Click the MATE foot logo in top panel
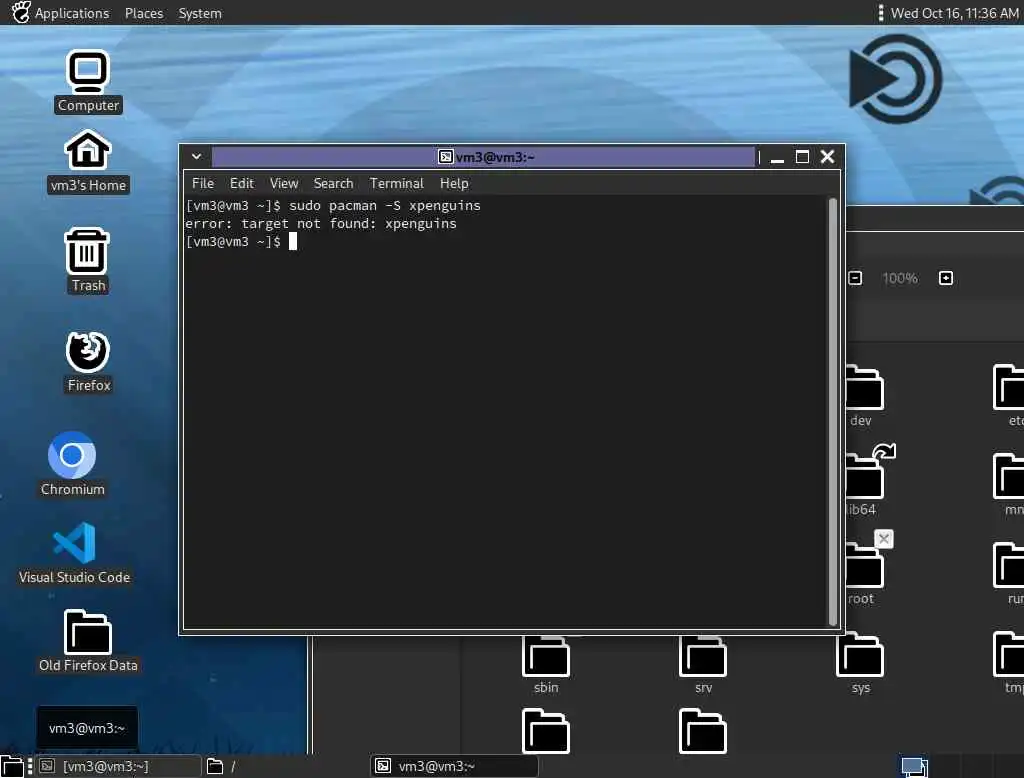The image size is (1024, 778). 20,12
